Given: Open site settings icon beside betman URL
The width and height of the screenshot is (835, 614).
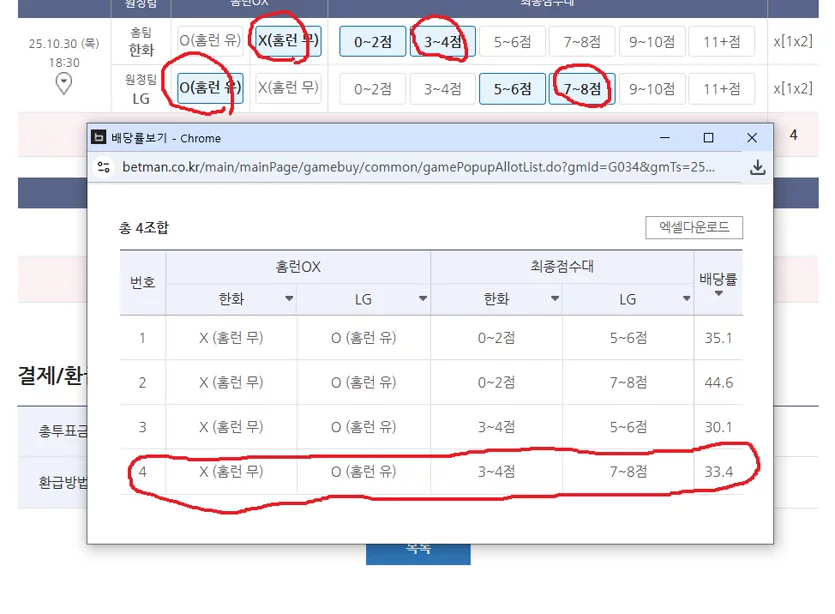Looking at the screenshot, I should [104, 167].
